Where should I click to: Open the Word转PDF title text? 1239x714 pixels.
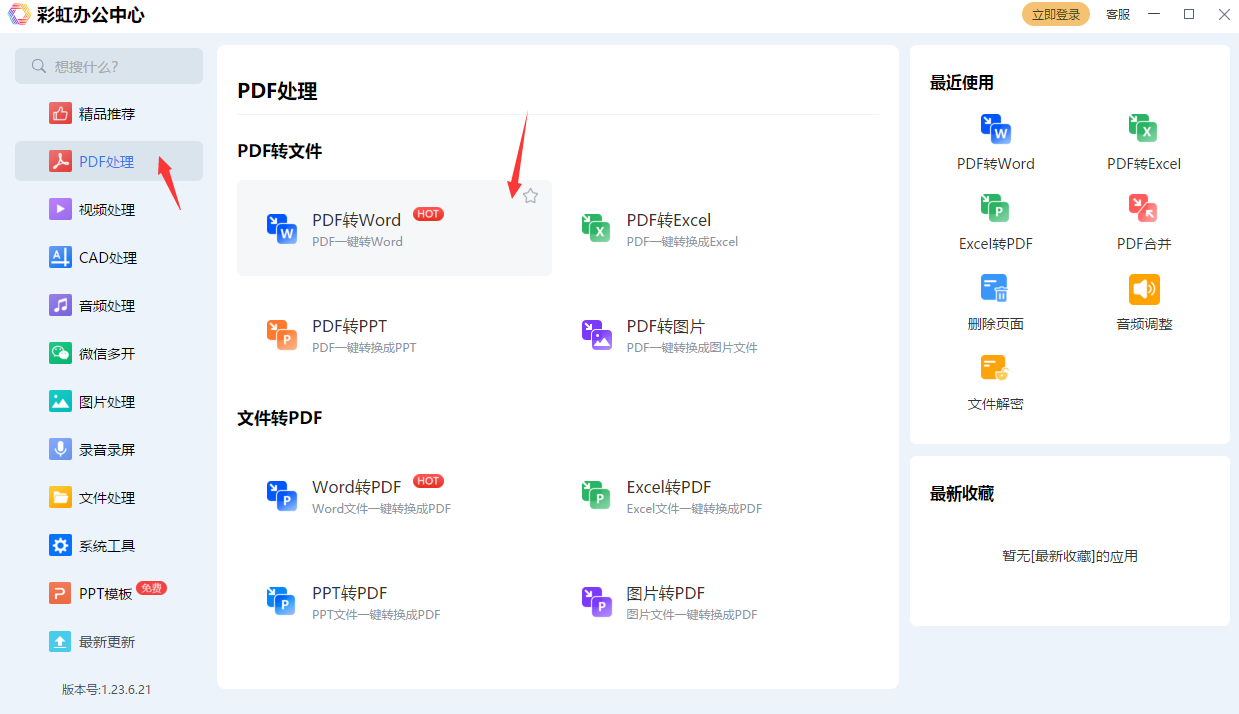[356, 487]
